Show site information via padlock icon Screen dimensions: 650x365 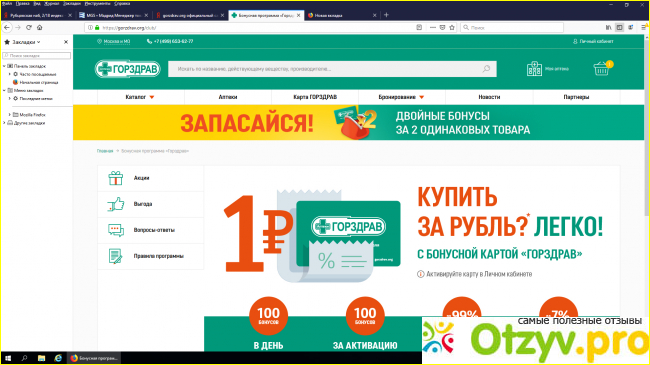click(x=97, y=28)
